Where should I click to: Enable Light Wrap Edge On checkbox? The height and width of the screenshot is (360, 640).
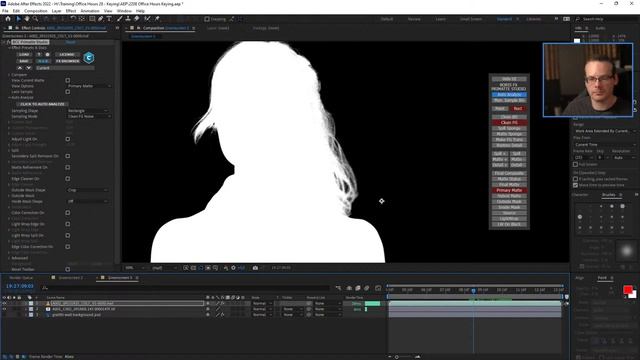(x=68, y=224)
